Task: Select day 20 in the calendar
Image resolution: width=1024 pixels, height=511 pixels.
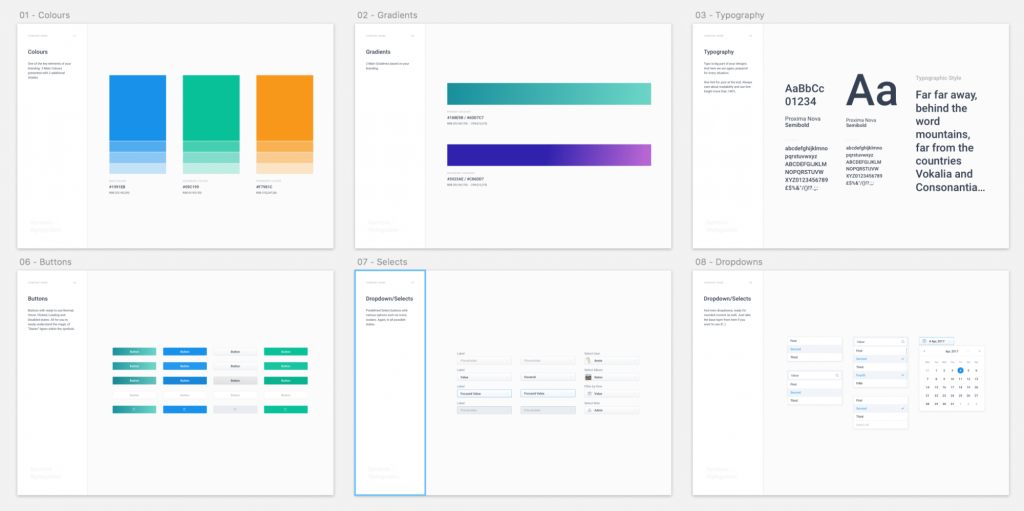Action: pyautogui.click(x=976, y=387)
